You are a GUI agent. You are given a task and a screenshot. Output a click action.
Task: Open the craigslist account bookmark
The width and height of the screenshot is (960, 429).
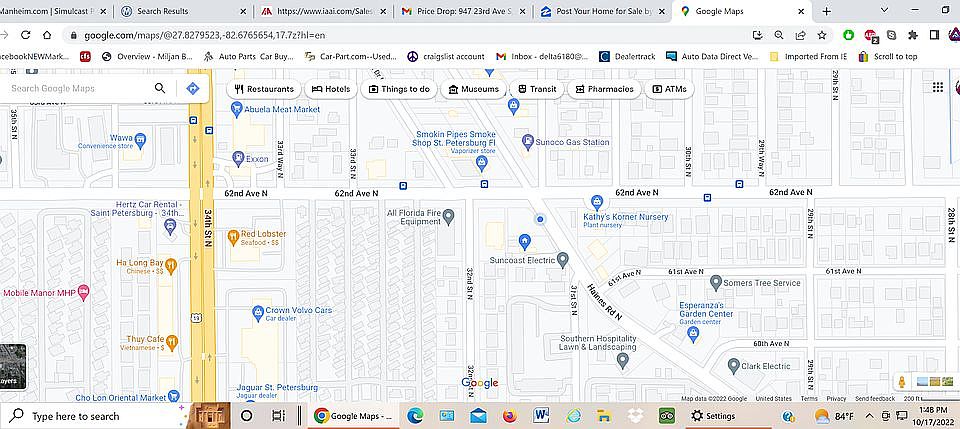coord(446,56)
